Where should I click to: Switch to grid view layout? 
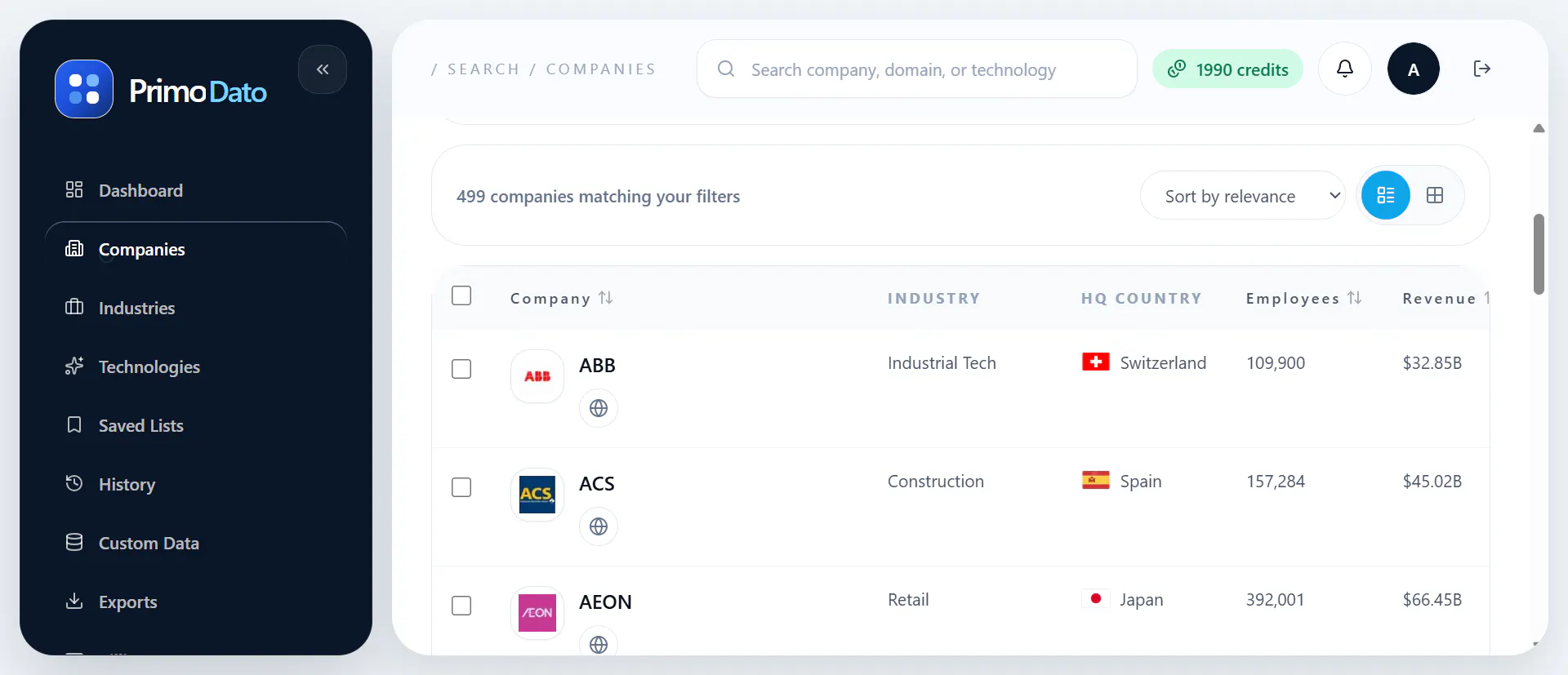click(x=1435, y=195)
